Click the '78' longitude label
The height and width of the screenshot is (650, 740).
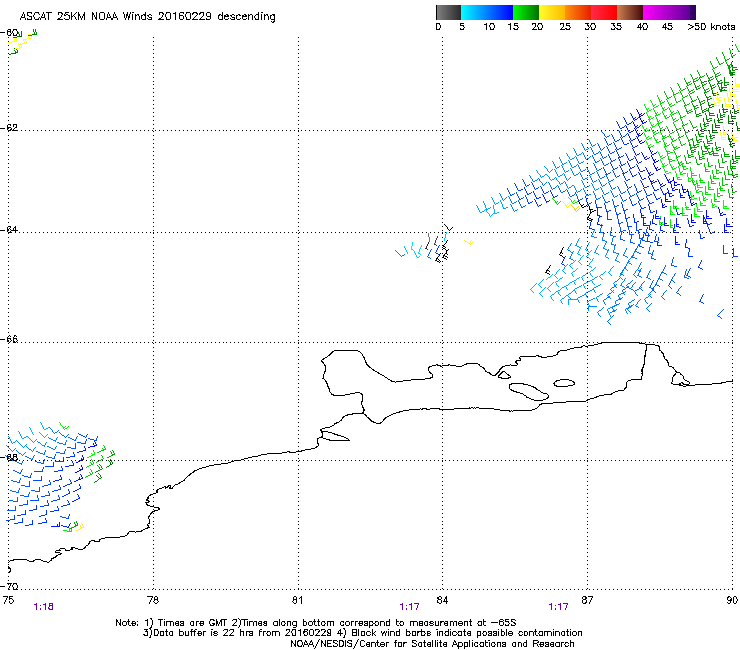(x=153, y=600)
